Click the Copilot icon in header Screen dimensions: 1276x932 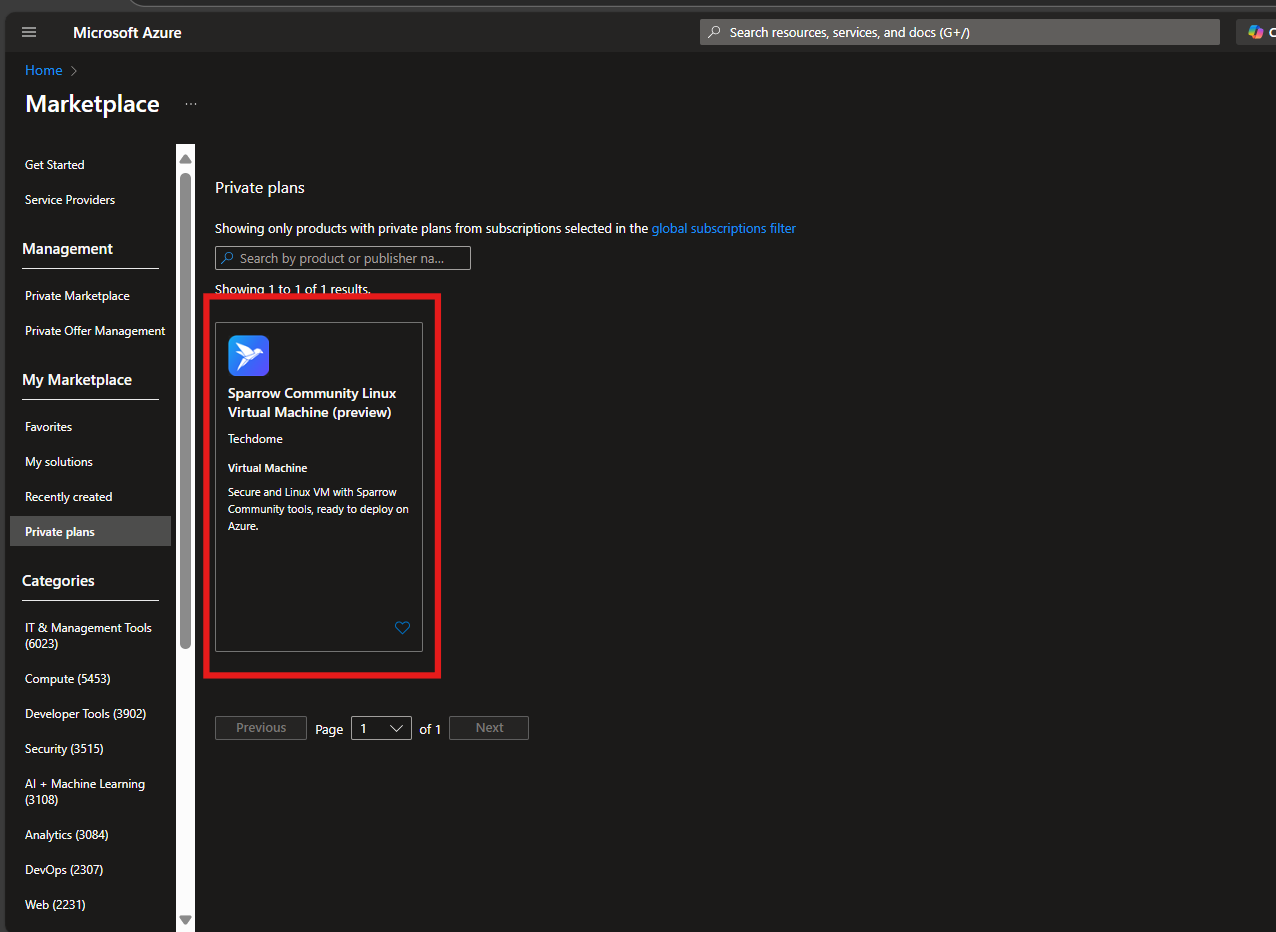tap(1255, 32)
